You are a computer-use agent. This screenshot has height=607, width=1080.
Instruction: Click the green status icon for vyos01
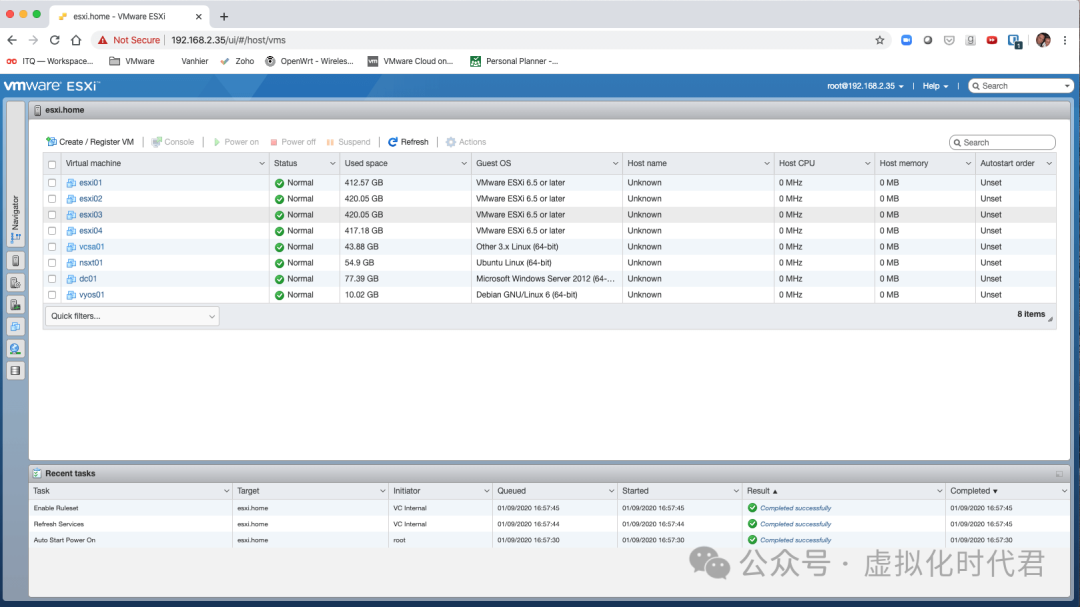(279, 295)
